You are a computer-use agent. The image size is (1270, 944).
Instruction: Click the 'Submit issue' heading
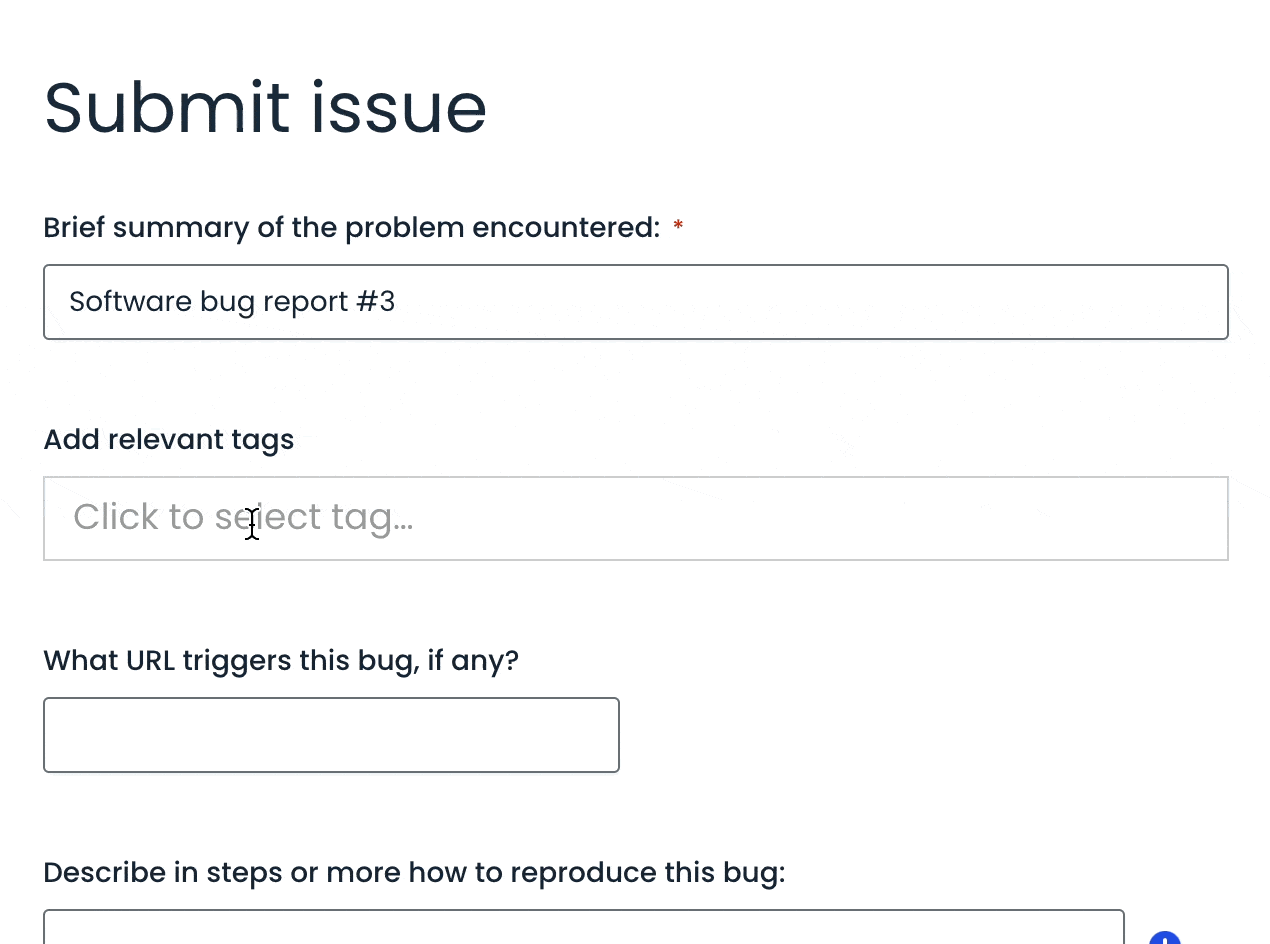[265, 108]
